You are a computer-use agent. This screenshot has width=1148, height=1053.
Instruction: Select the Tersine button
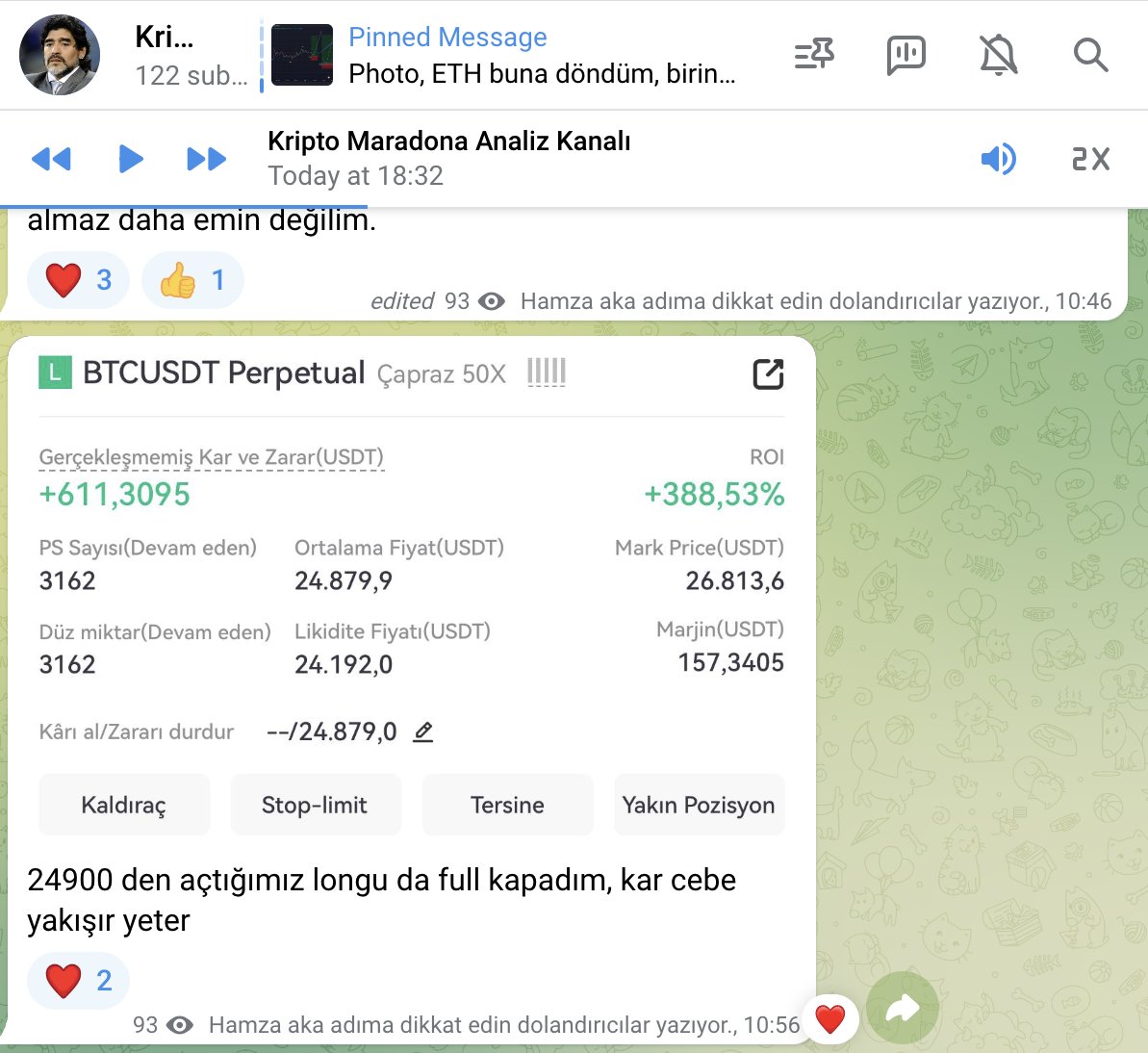pyautogui.click(x=507, y=805)
